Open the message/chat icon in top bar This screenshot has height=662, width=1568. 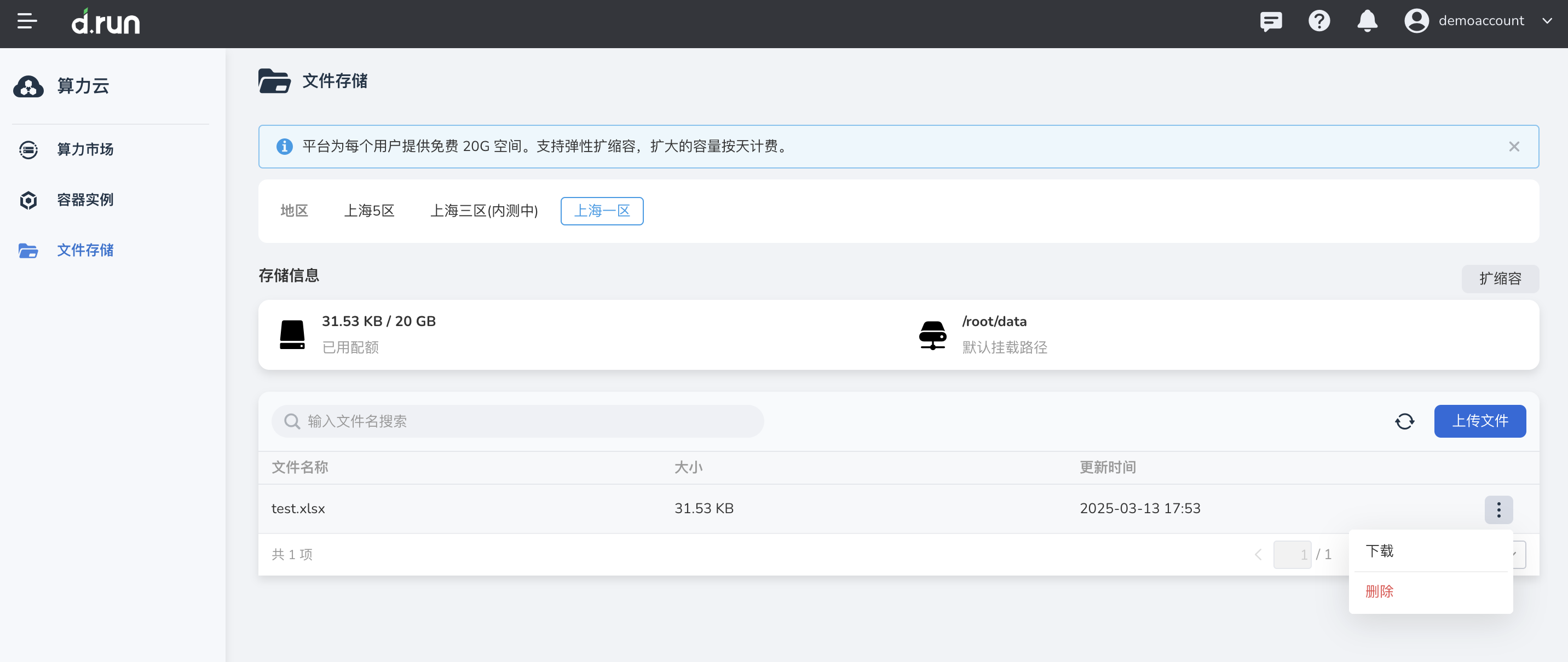[1270, 21]
